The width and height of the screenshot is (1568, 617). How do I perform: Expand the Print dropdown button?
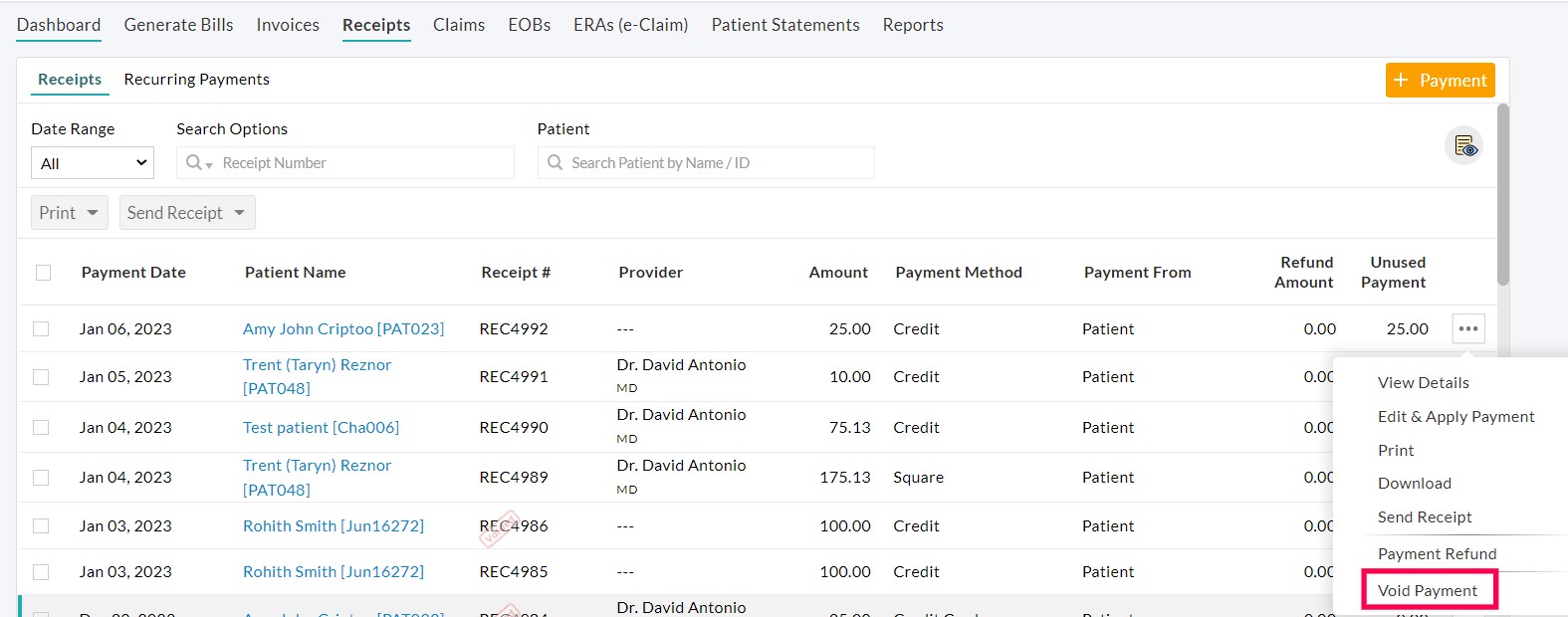(69, 213)
